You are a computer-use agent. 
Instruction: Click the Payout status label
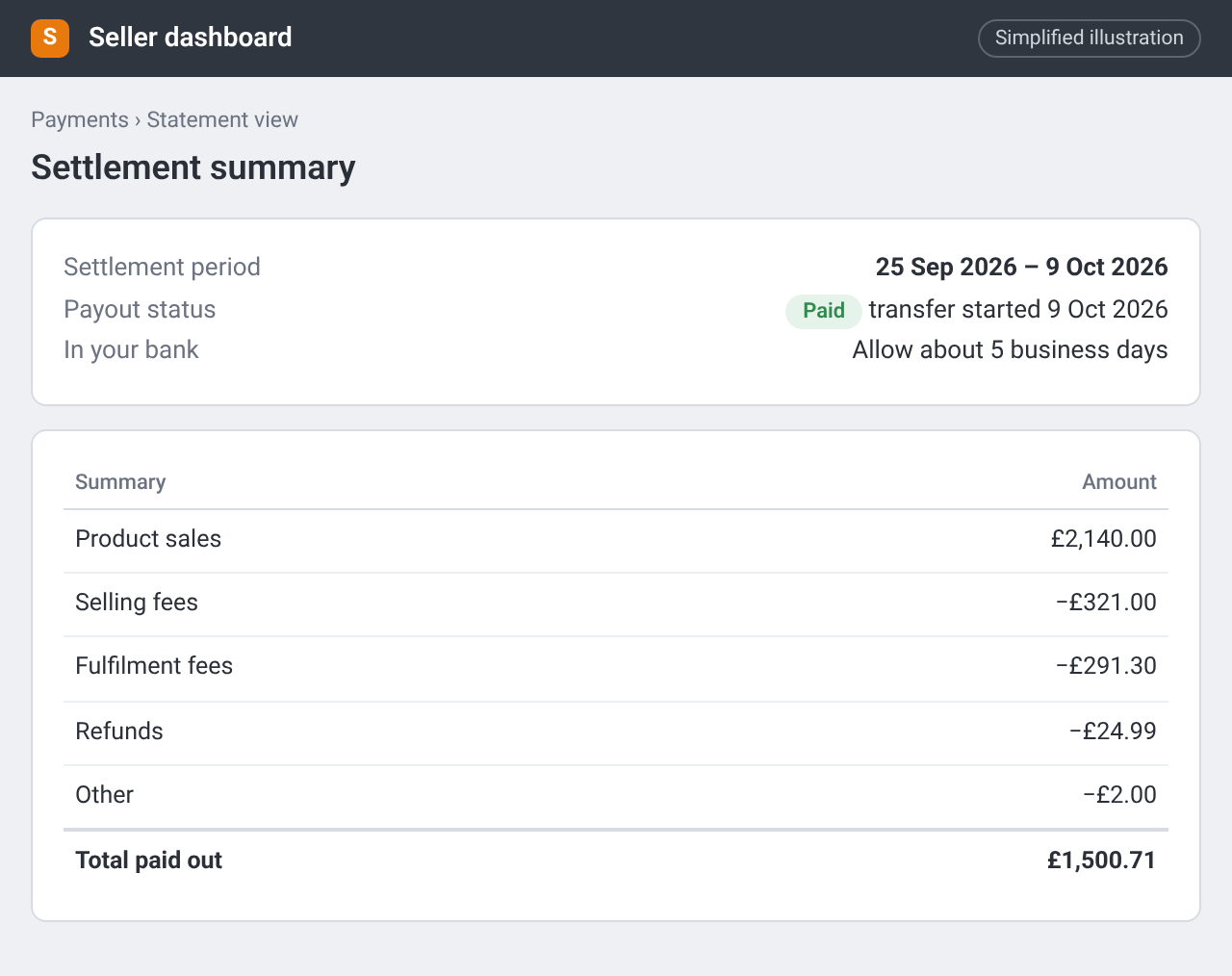click(x=140, y=309)
